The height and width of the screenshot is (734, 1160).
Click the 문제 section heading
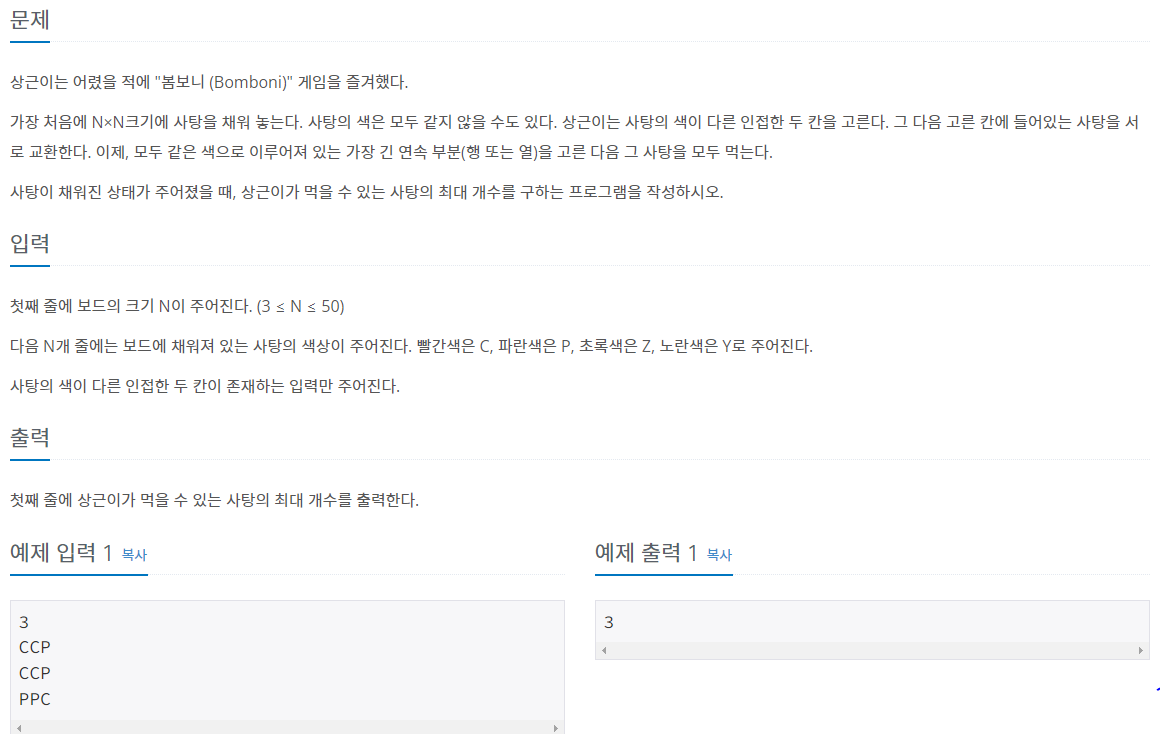[30, 20]
